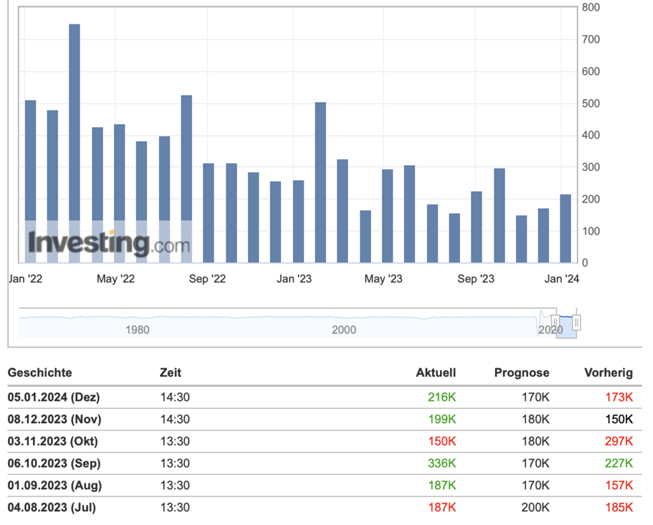Click the last bar above Jan '24
Viewport: 653px width, 525px height.
565,228
